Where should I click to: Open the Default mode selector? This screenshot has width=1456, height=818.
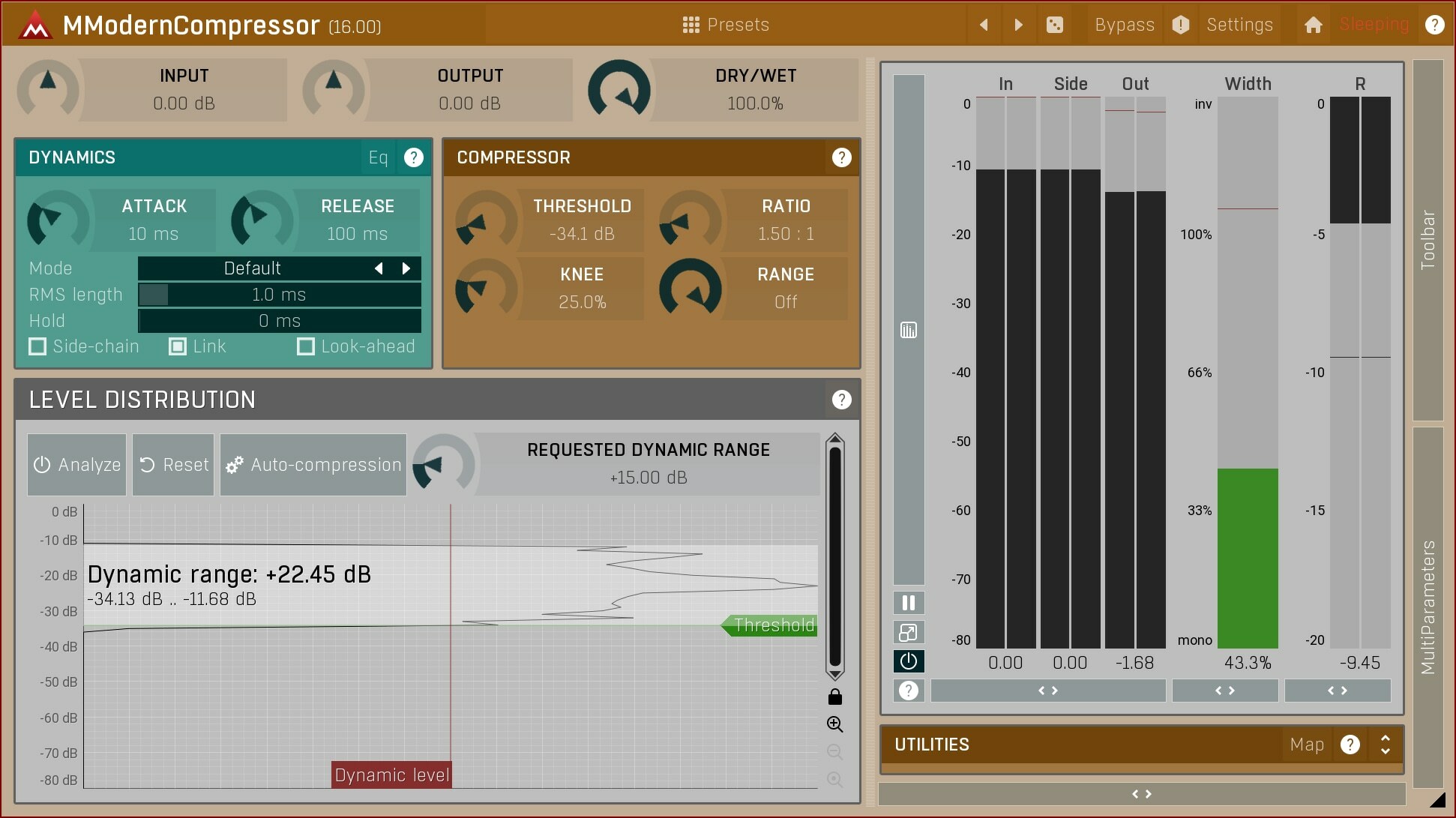(x=252, y=268)
